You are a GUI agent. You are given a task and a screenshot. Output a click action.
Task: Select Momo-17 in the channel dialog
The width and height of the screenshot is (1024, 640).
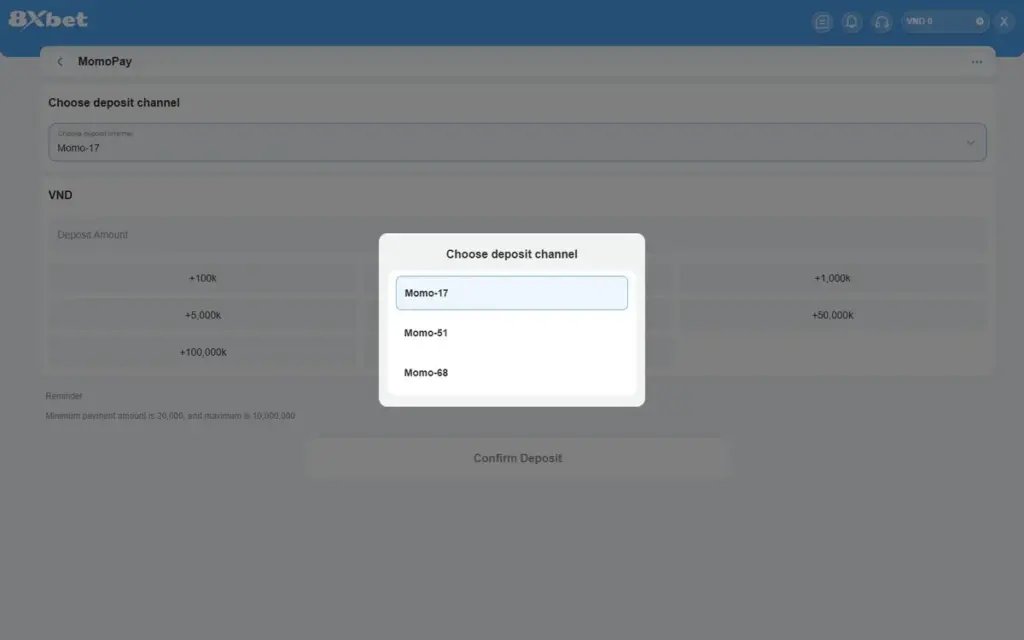(x=511, y=293)
